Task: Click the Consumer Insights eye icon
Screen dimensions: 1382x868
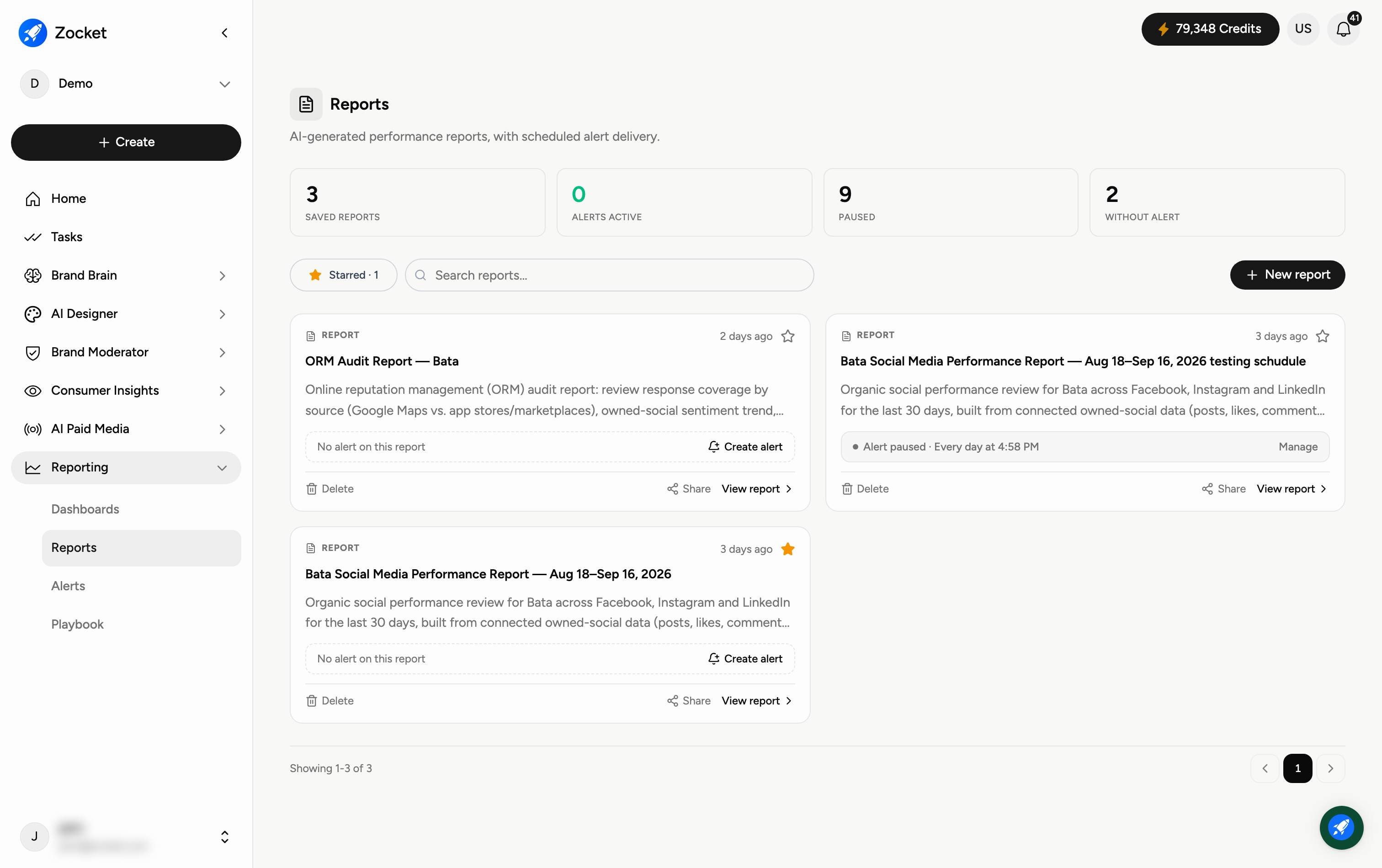Action: tap(33, 391)
